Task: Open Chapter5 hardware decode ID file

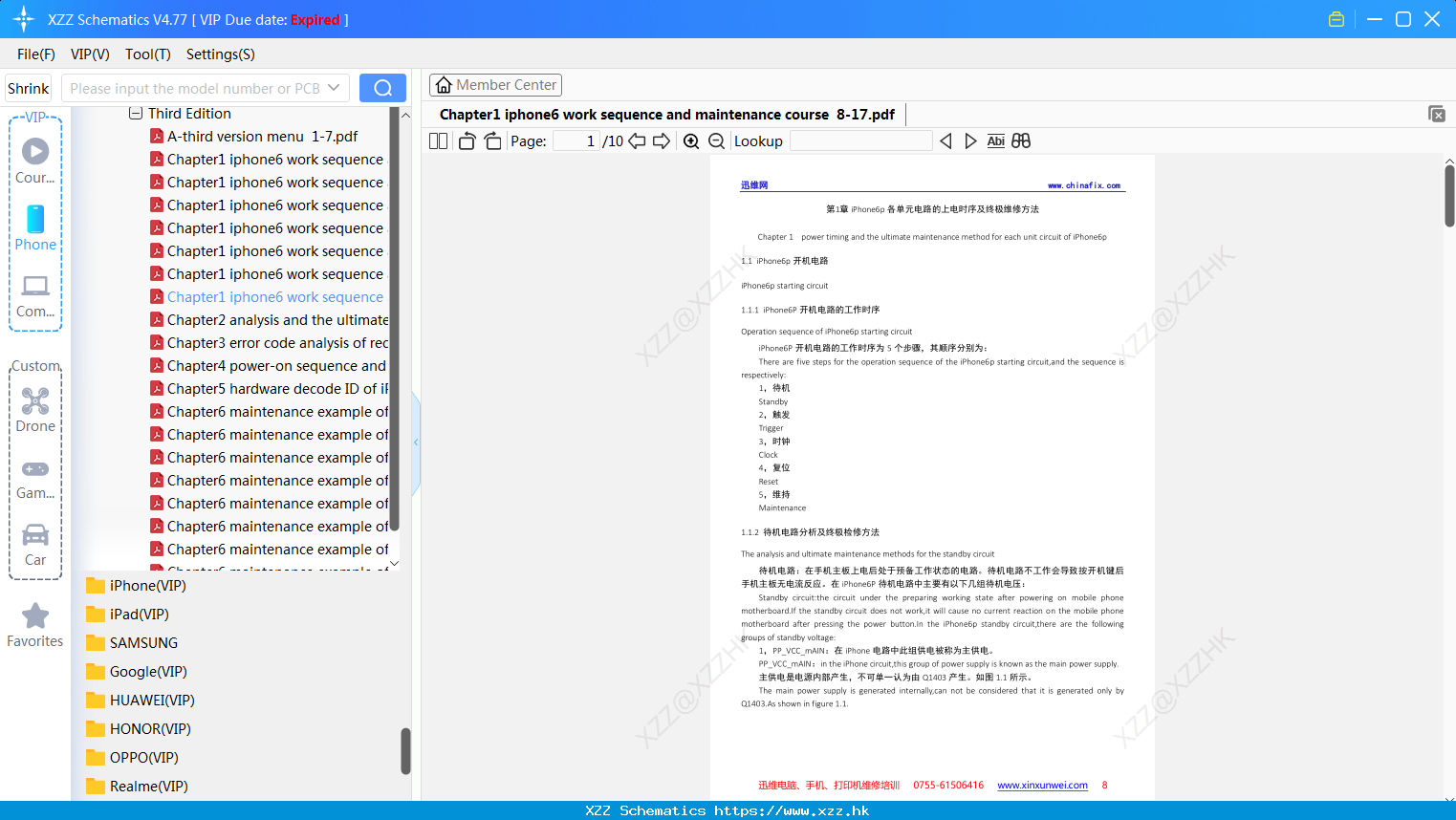Action: pos(270,389)
